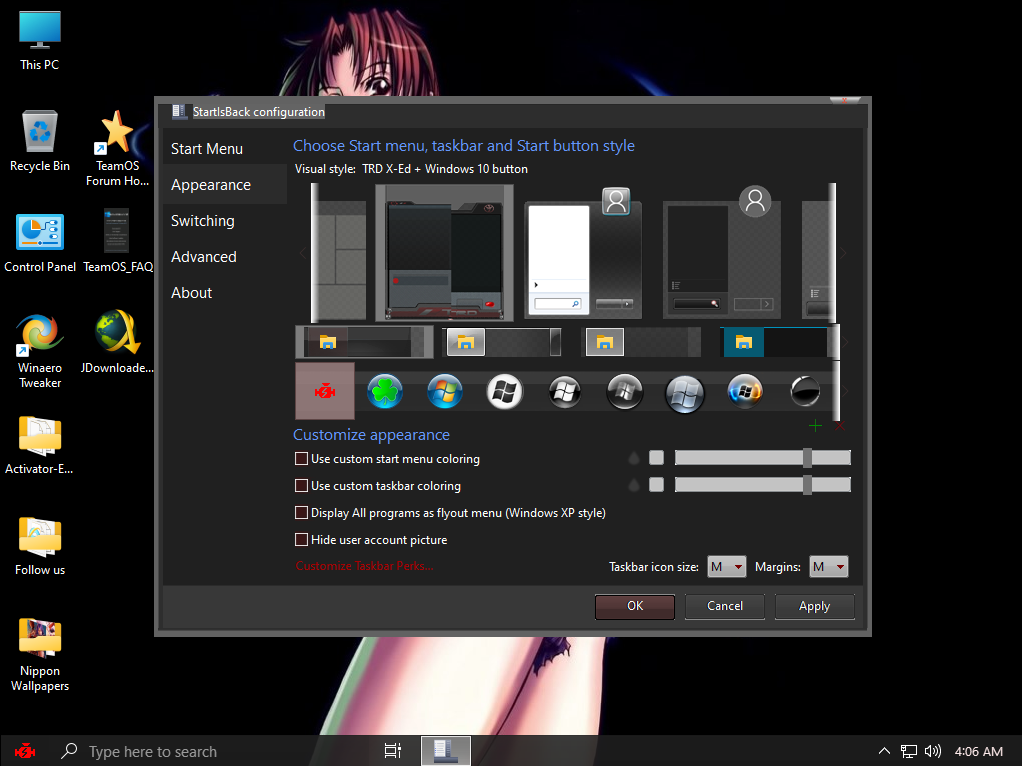This screenshot has width=1022, height=766.
Task: Open the Taskbar icon size dropdown
Action: tap(727, 567)
